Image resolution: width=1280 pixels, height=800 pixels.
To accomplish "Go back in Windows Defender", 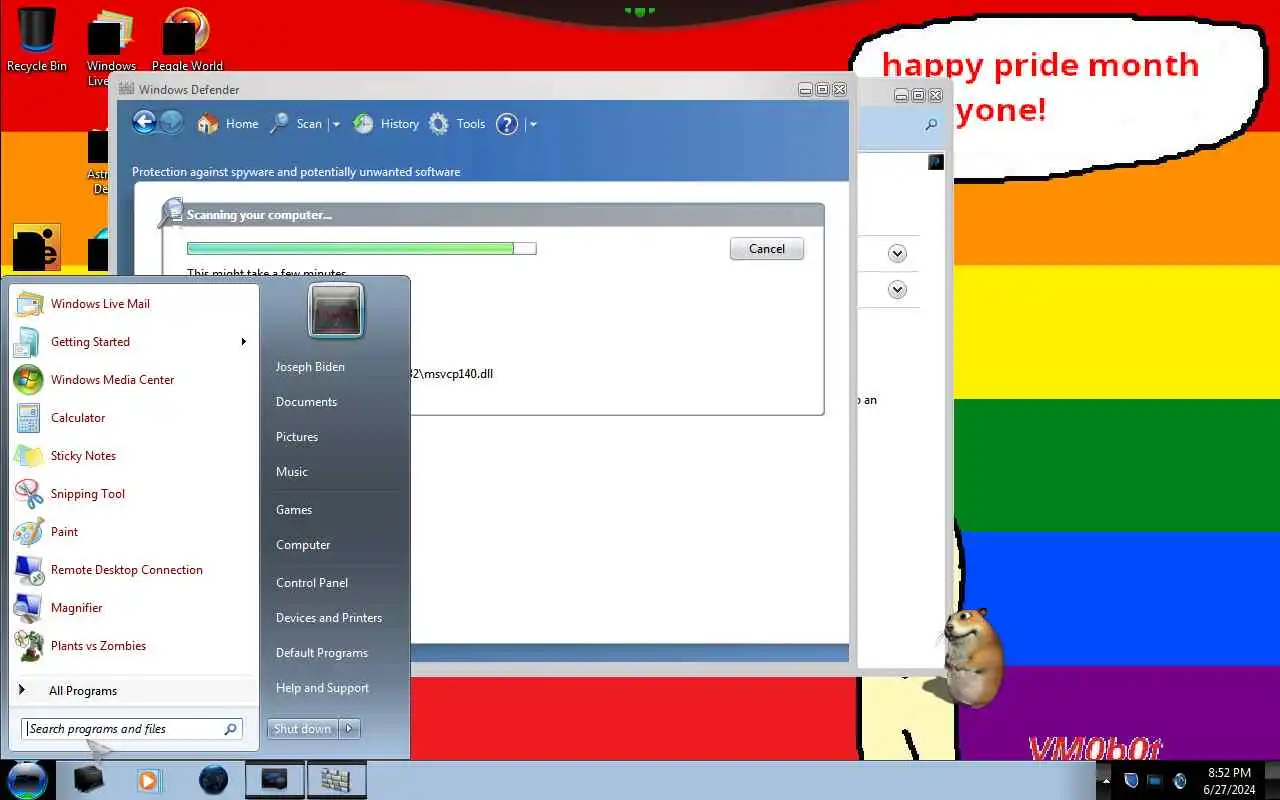I will coord(145,122).
